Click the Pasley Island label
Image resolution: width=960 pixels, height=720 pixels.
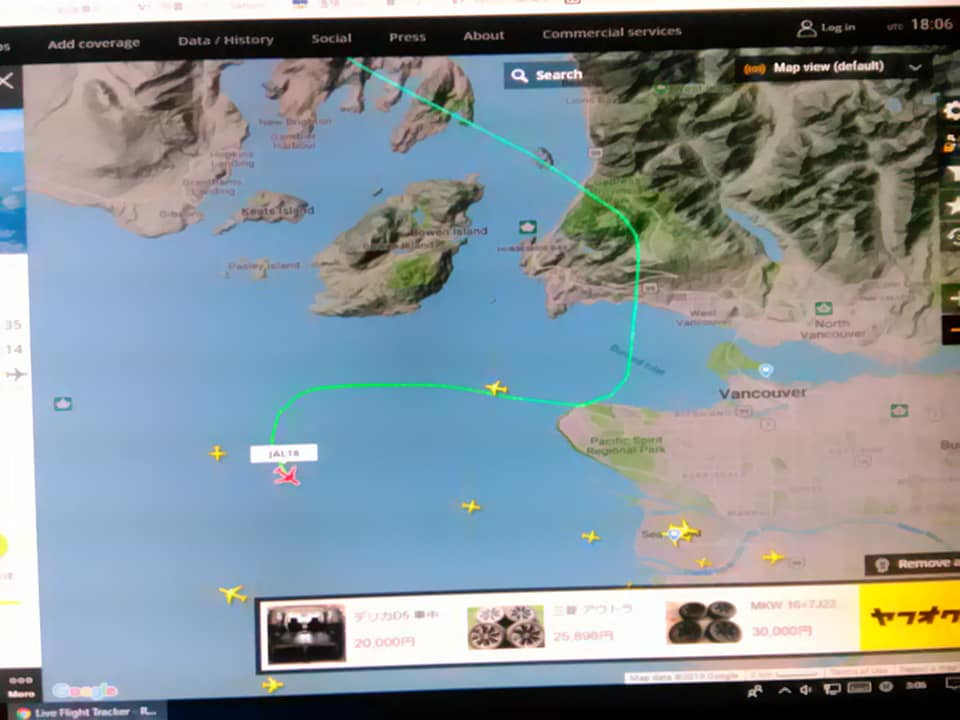point(264,266)
